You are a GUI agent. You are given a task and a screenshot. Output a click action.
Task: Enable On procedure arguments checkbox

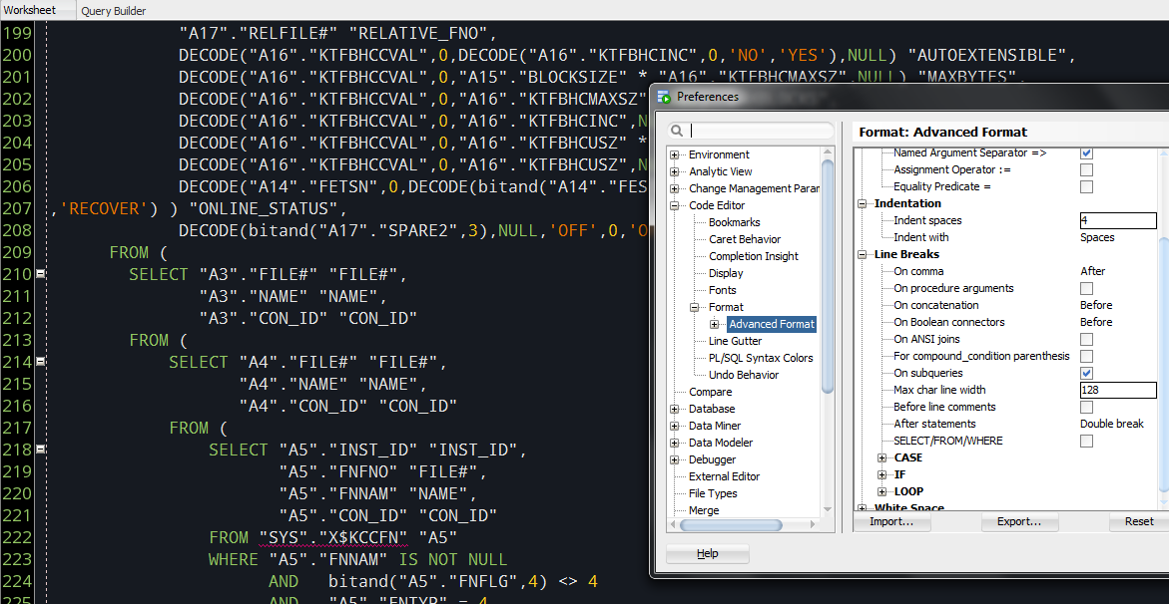[1086, 289]
